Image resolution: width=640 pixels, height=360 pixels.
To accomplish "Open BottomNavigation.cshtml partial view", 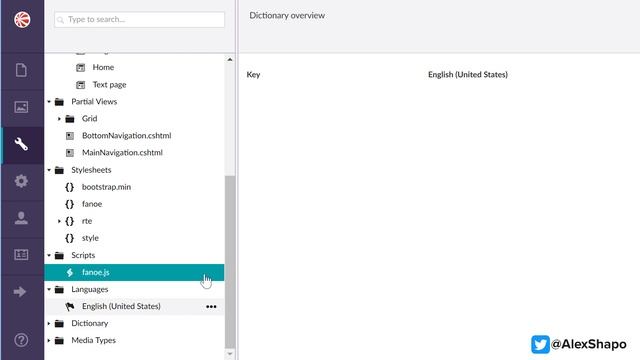I will point(127,136).
